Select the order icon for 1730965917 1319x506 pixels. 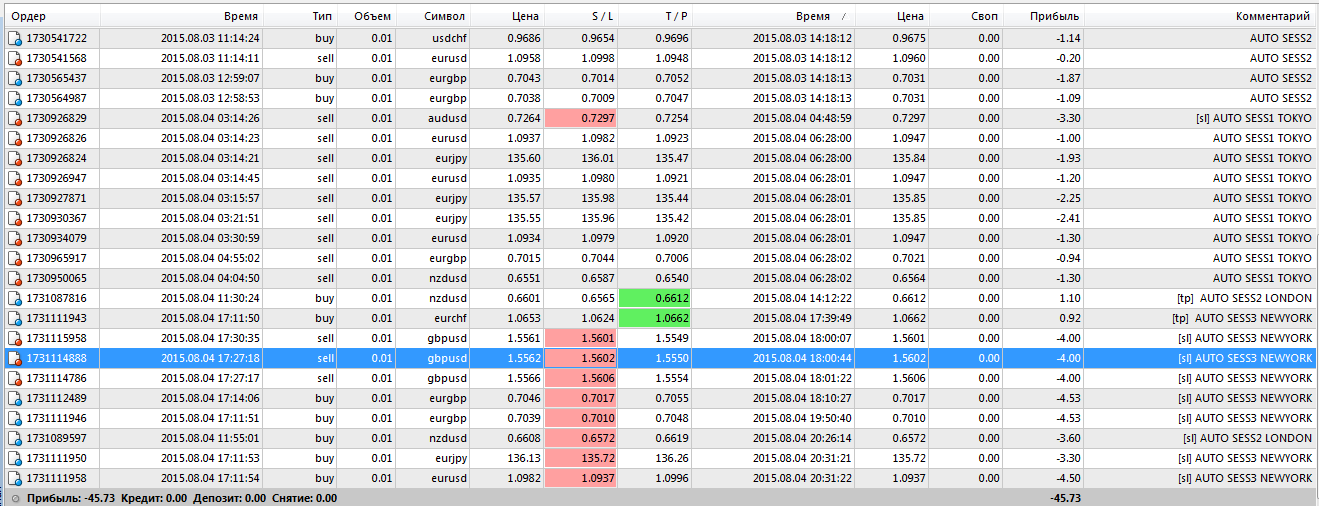click(x=15, y=258)
